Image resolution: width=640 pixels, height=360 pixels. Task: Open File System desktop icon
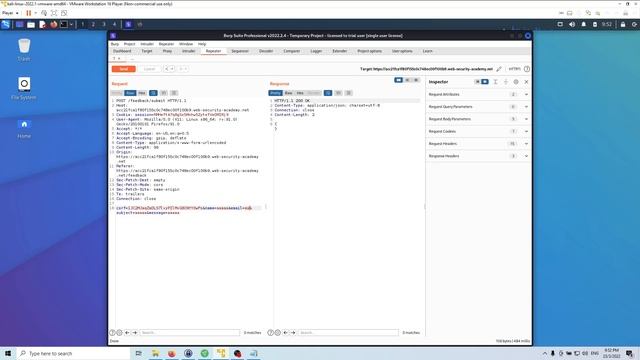point(24,88)
